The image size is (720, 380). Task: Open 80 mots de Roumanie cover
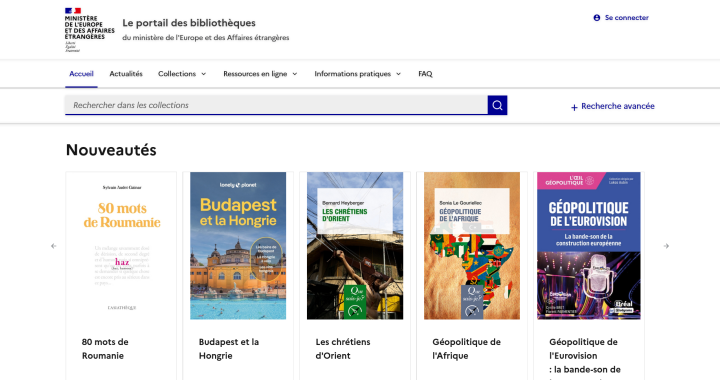122,246
